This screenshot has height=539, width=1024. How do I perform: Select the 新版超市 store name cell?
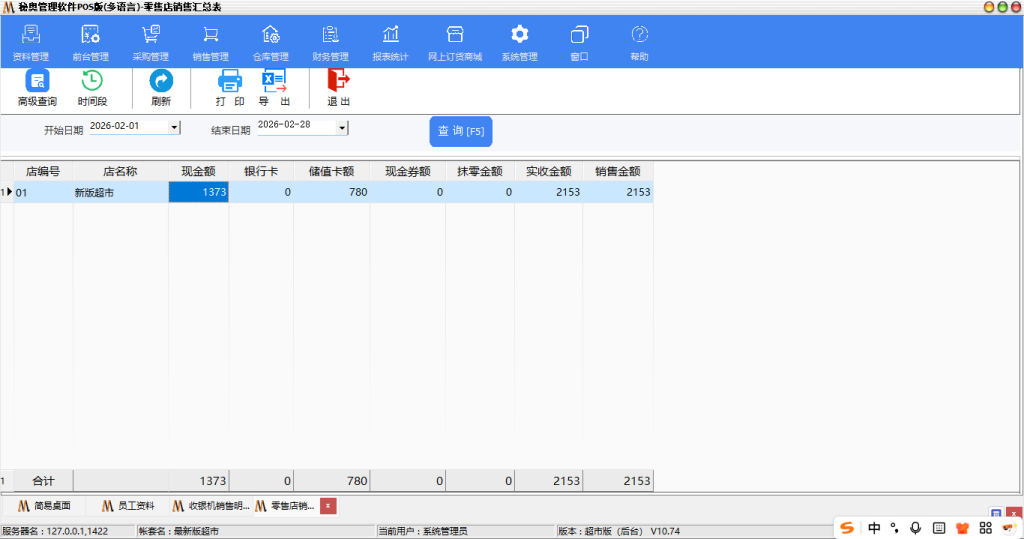tap(119, 192)
